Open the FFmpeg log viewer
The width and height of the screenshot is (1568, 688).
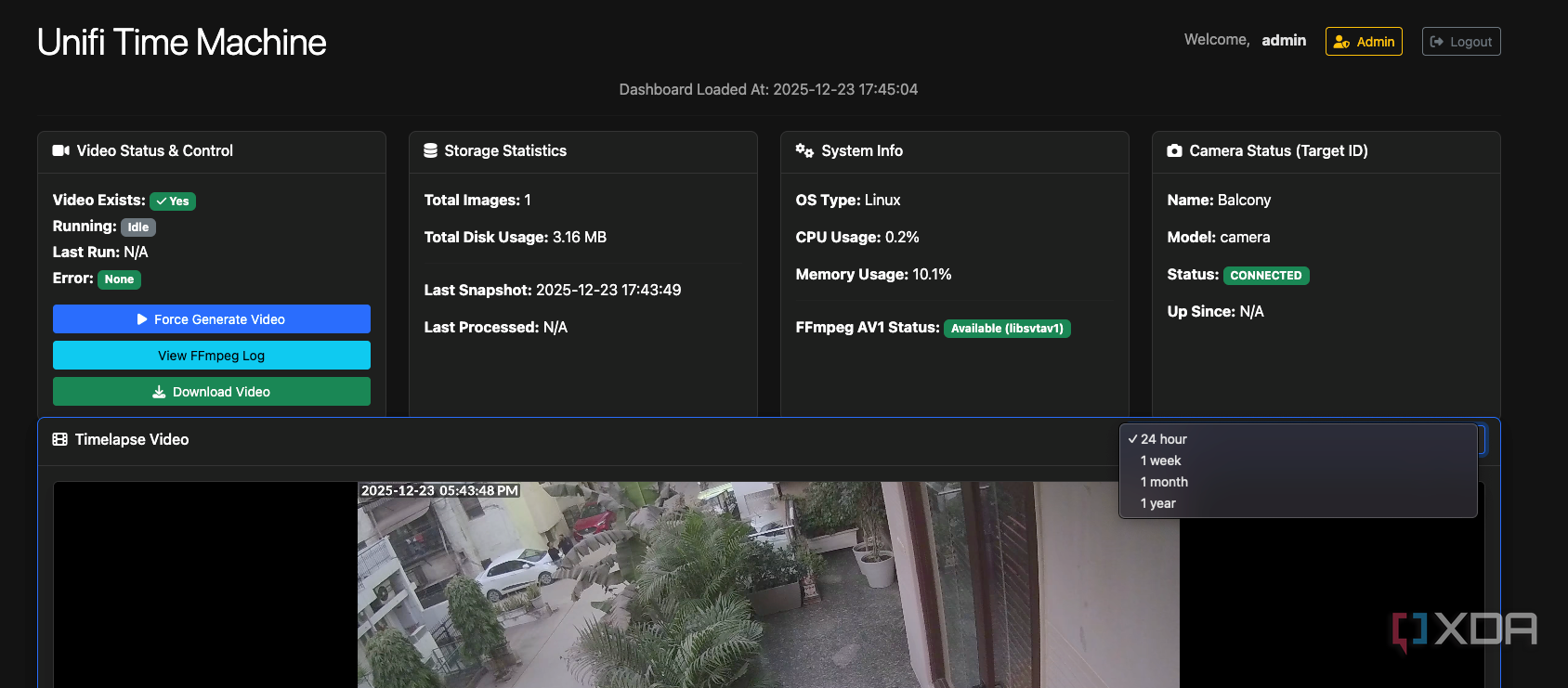(x=212, y=355)
